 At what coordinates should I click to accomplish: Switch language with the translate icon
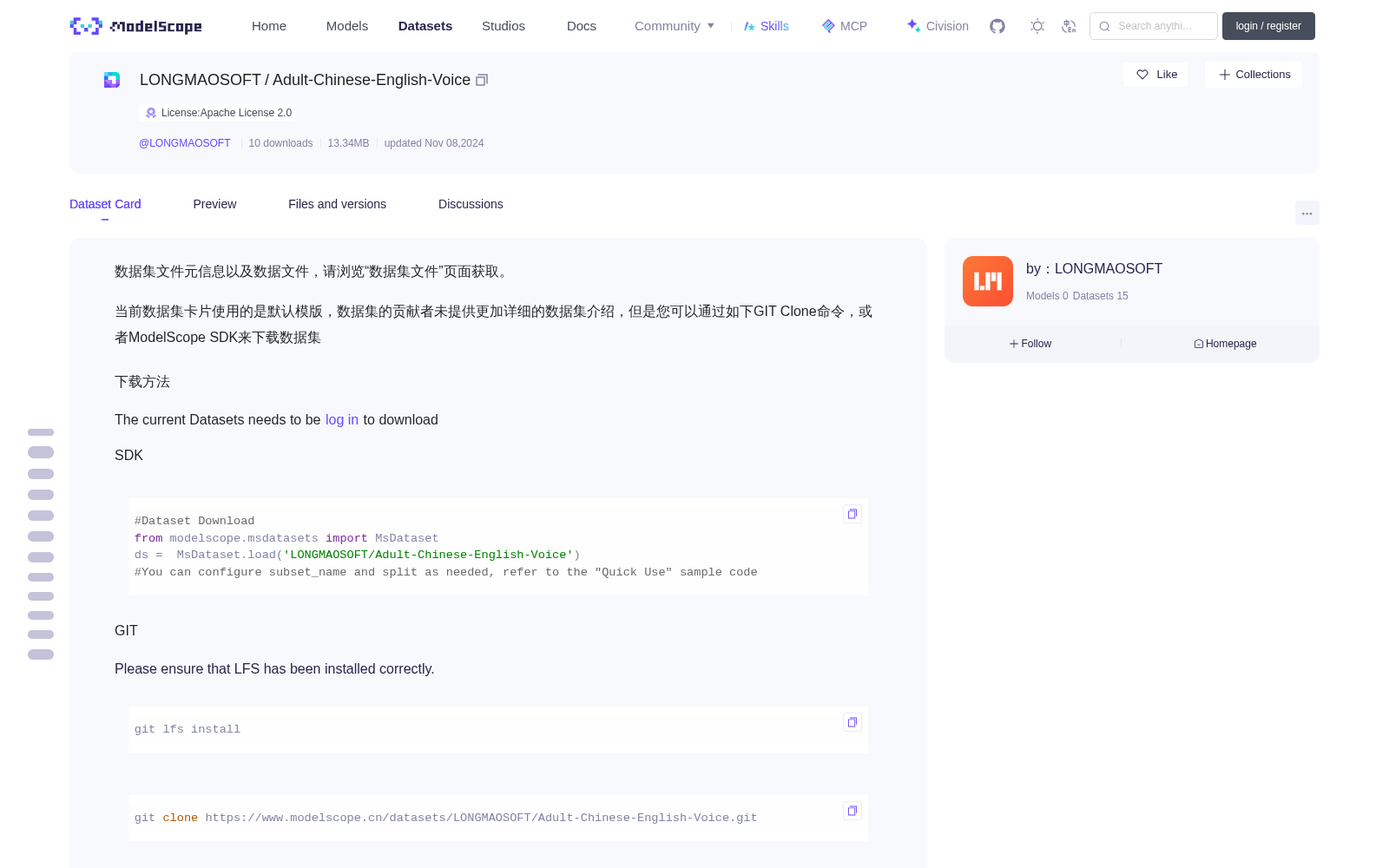point(1069,26)
